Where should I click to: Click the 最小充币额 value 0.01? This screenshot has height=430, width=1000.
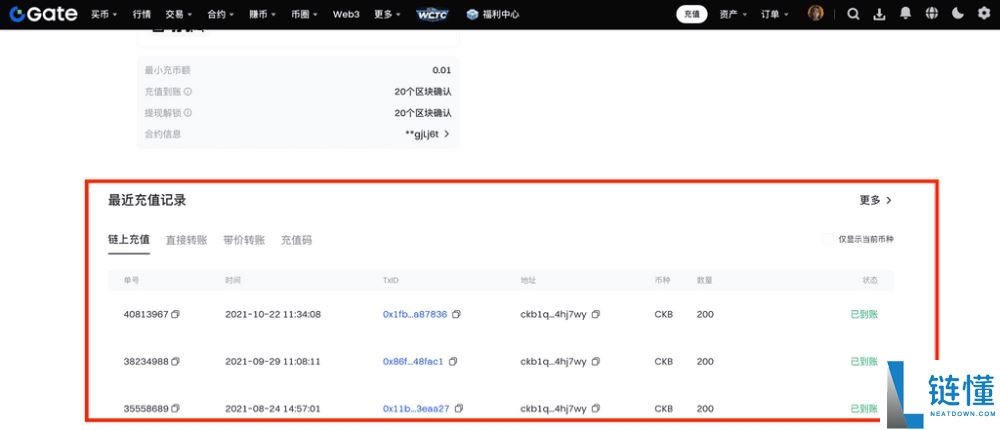click(441, 70)
